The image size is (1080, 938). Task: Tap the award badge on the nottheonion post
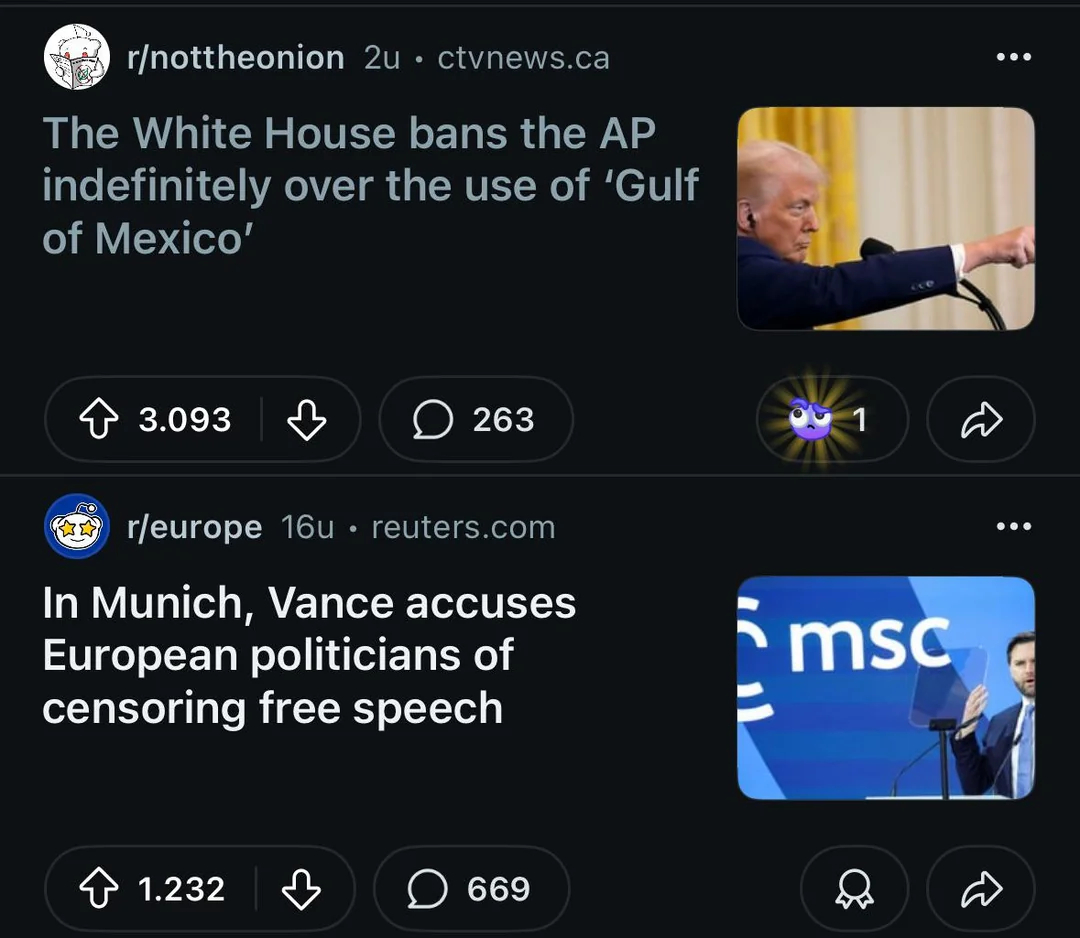[x=830, y=420]
